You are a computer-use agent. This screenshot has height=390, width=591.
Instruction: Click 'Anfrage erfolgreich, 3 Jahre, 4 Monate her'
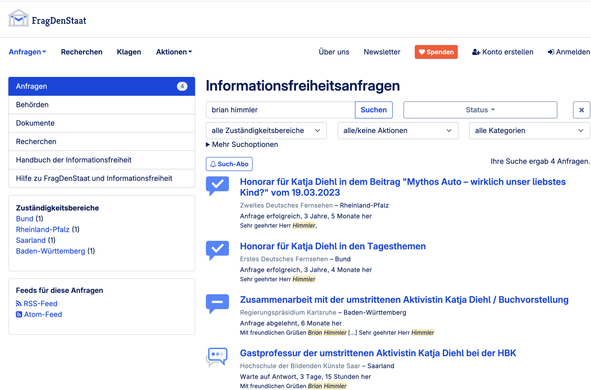tap(306, 270)
